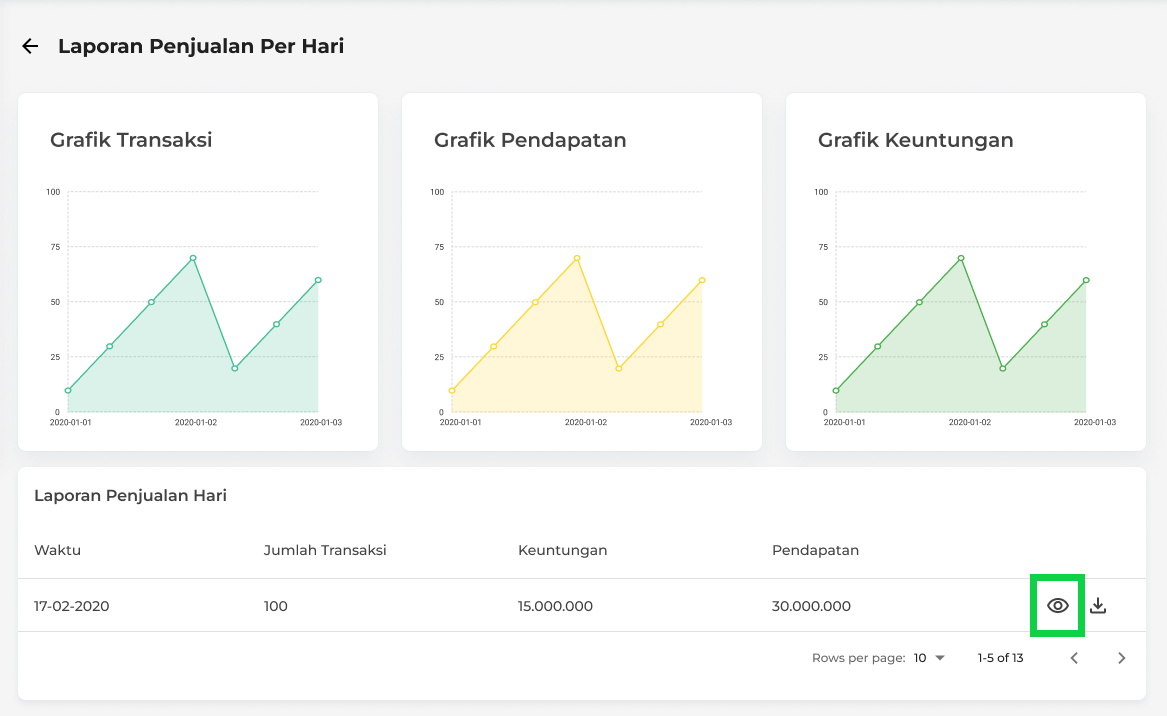
Task: Click the first data point in Grafik Pendapatan
Action: [452, 390]
